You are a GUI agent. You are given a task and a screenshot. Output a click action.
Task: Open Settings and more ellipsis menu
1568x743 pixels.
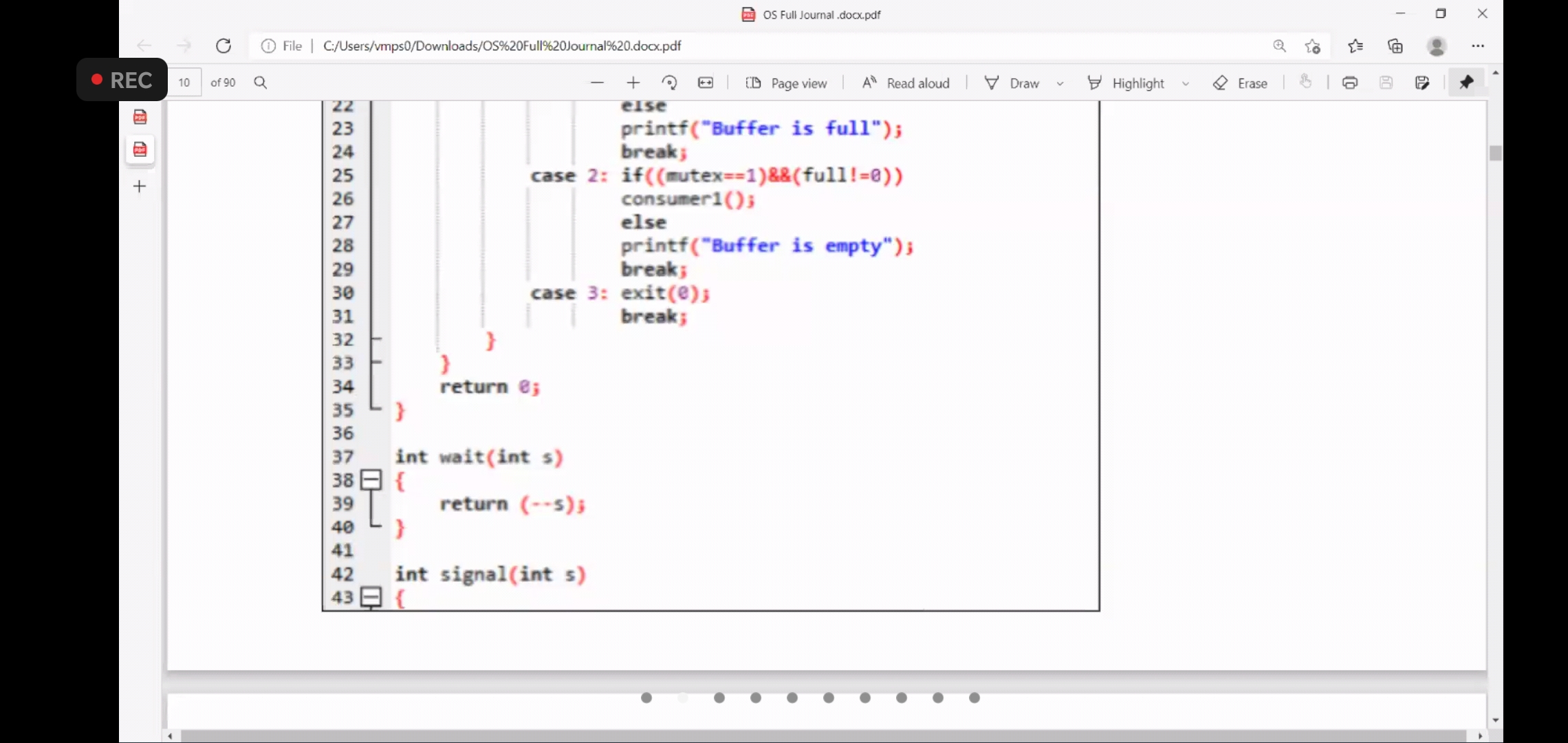click(1478, 46)
